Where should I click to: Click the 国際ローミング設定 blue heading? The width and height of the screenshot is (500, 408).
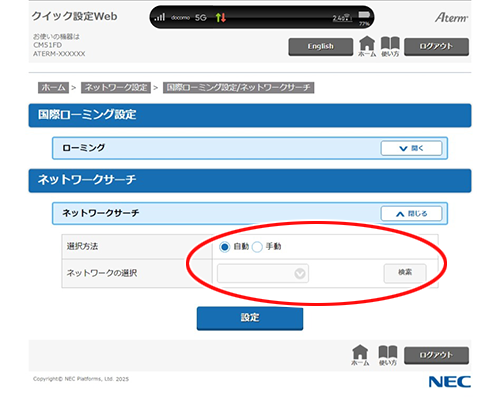tap(250, 115)
